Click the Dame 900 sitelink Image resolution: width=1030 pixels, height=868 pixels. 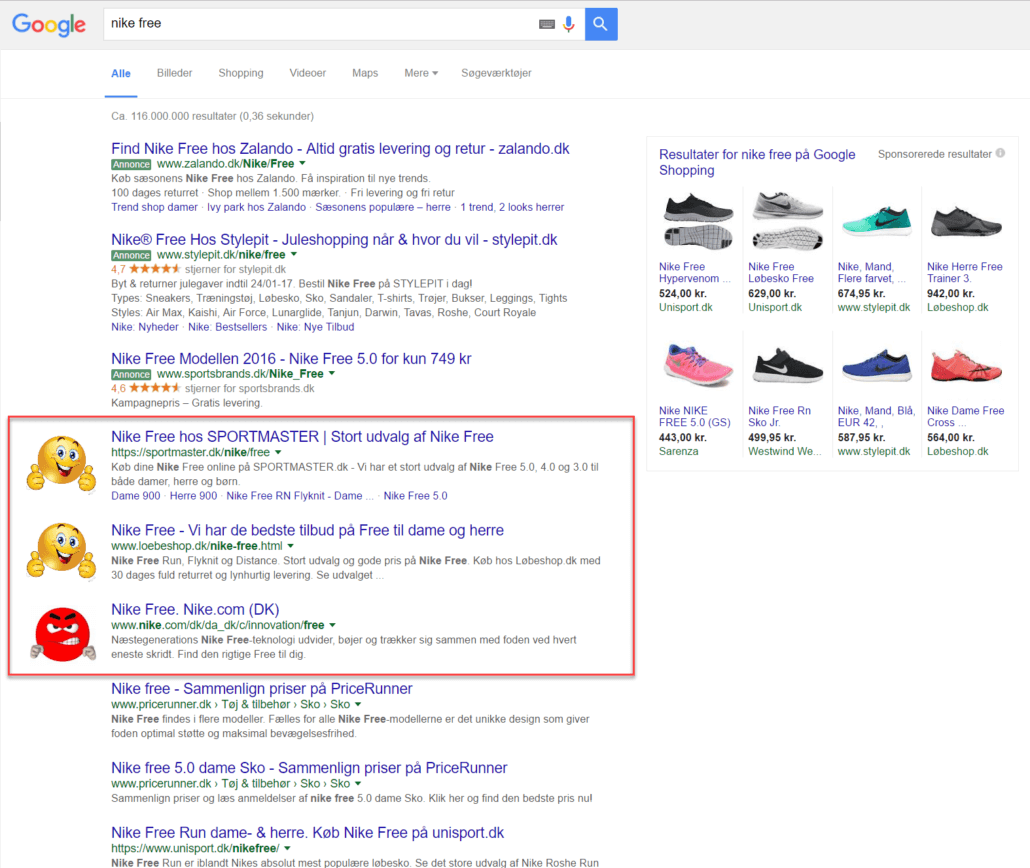point(135,495)
